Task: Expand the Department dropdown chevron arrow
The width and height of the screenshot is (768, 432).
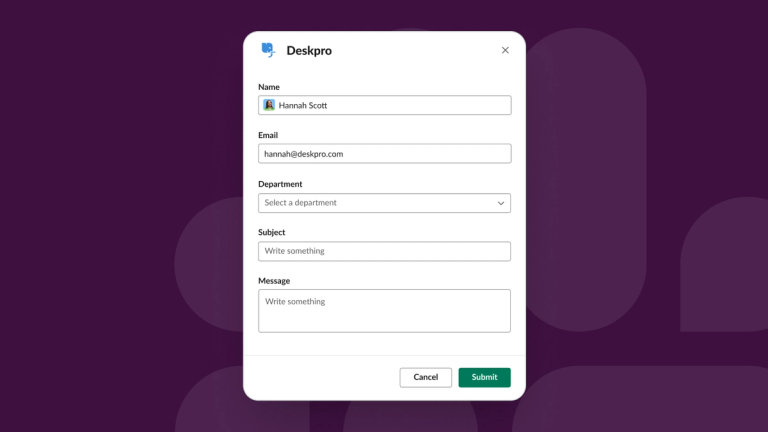Action: (x=501, y=203)
